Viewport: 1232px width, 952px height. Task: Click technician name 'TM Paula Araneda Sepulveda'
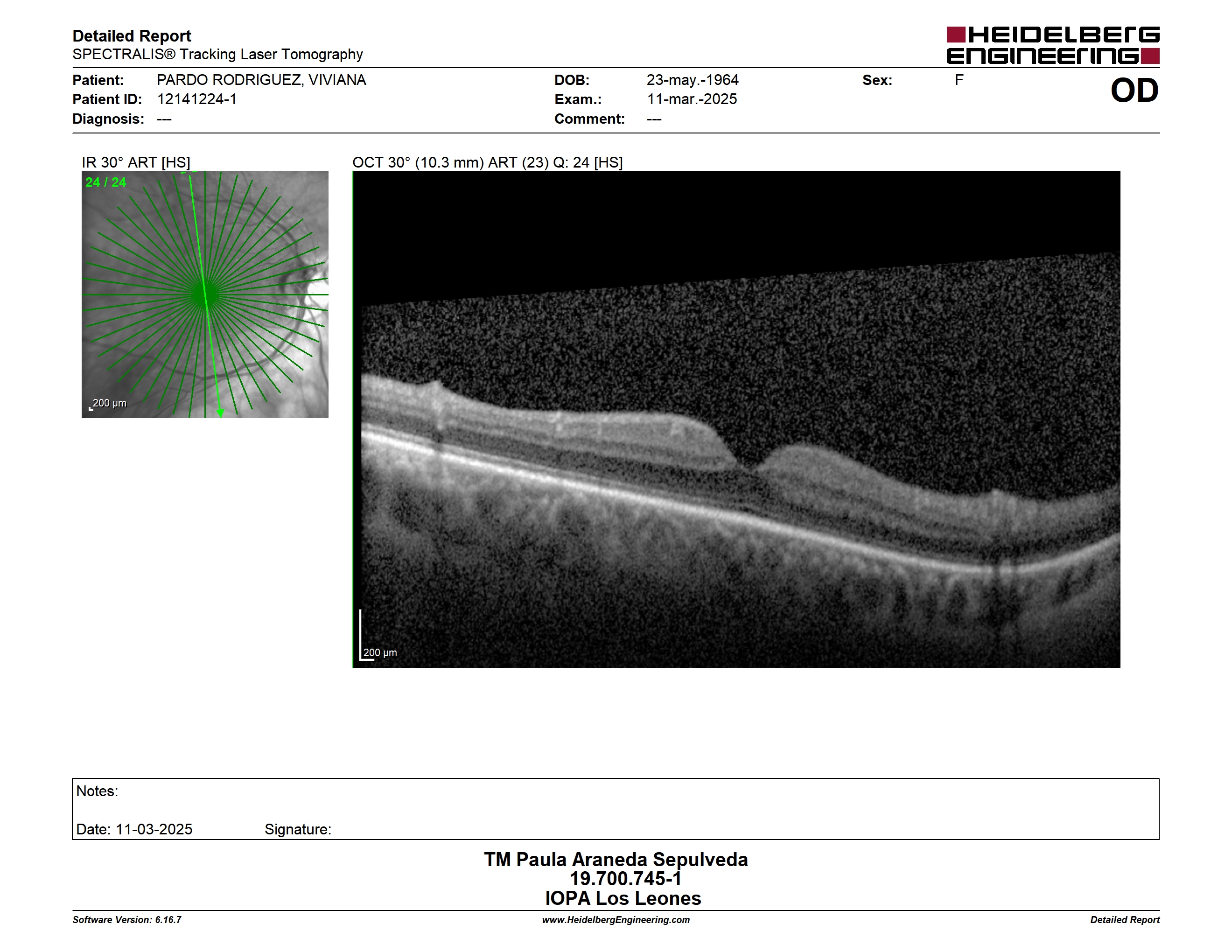(x=616, y=860)
